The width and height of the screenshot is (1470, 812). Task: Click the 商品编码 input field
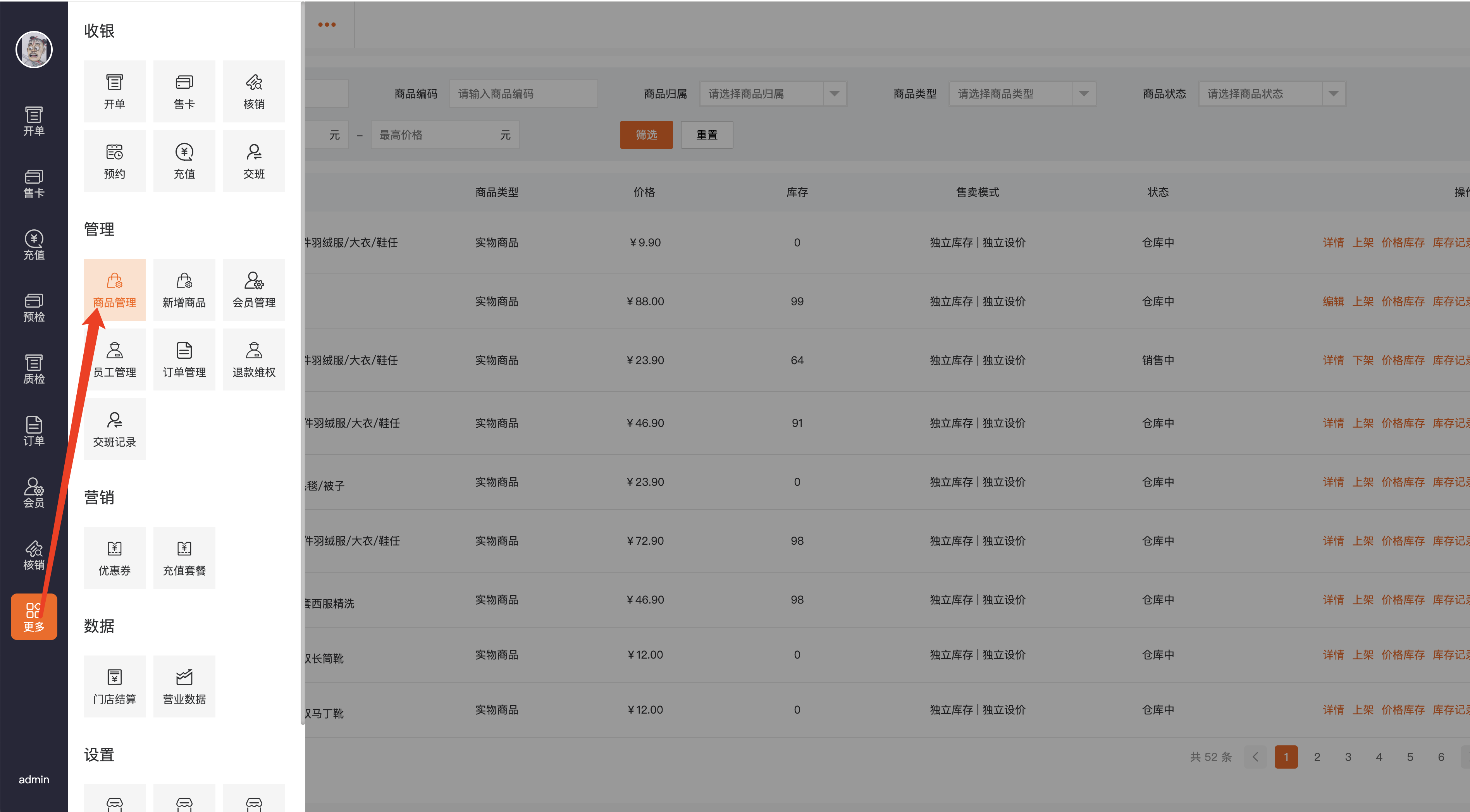[523, 94]
